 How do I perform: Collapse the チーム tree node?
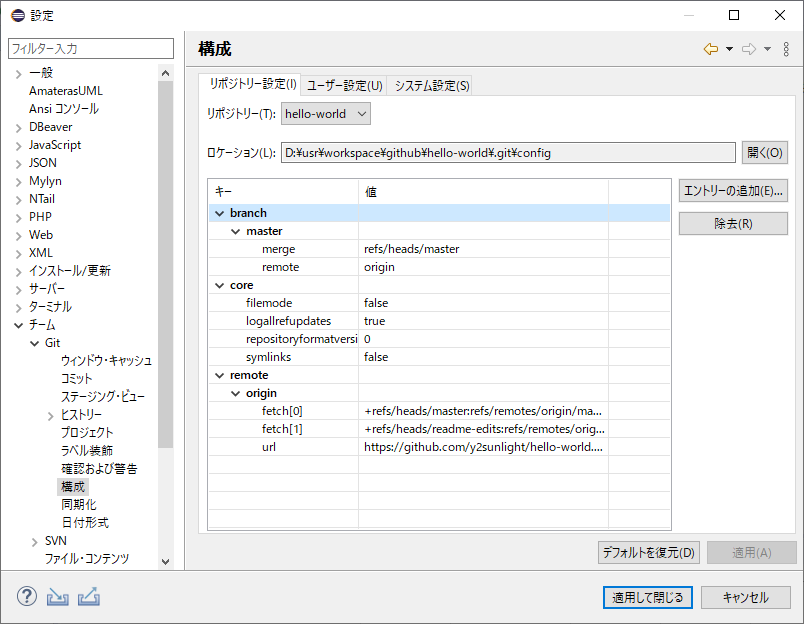tap(18, 325)
